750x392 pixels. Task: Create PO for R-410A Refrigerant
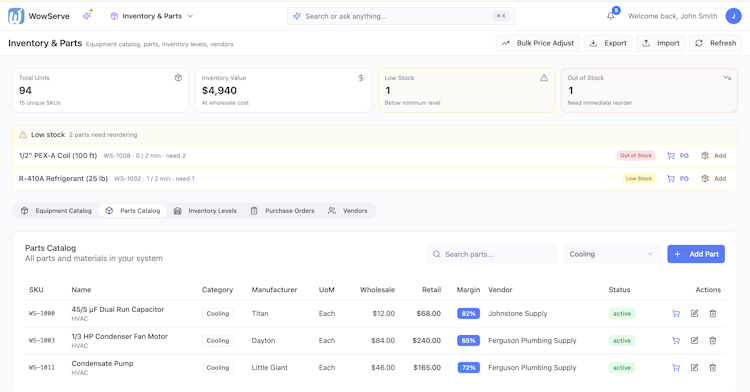pyautogui.click(x=678, y=178)
